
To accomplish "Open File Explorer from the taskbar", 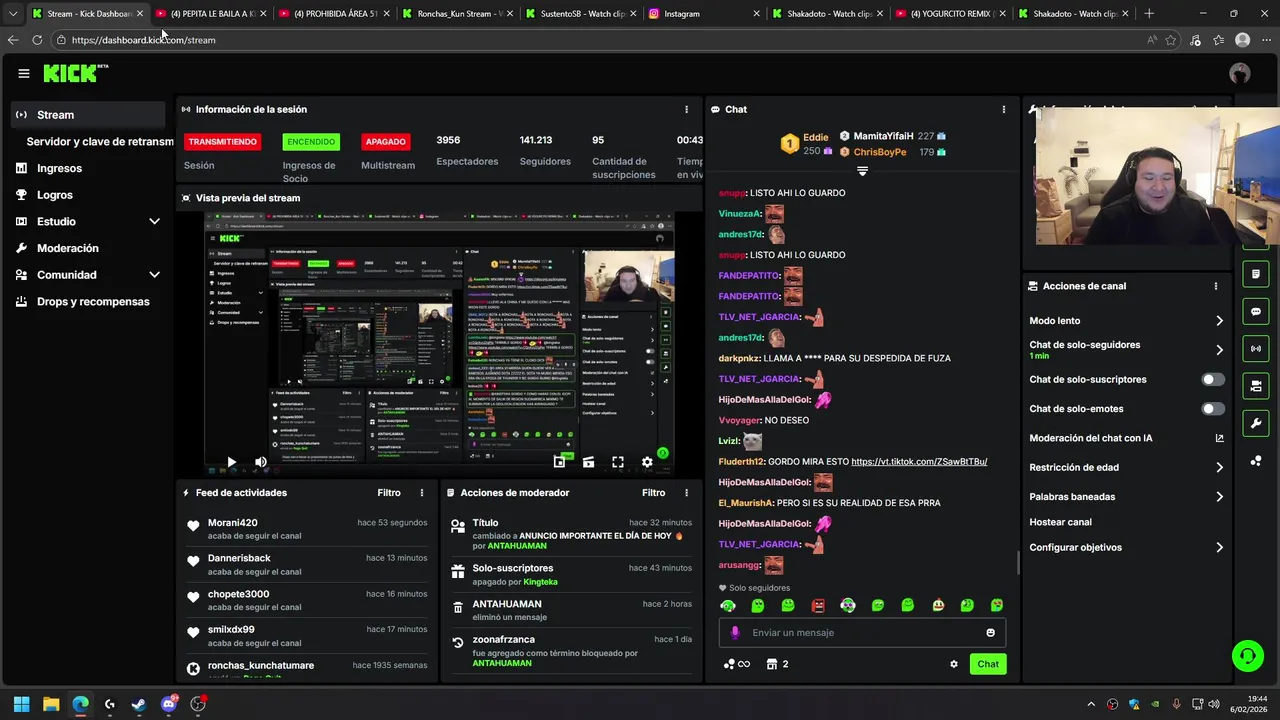I will pos(51,704).
